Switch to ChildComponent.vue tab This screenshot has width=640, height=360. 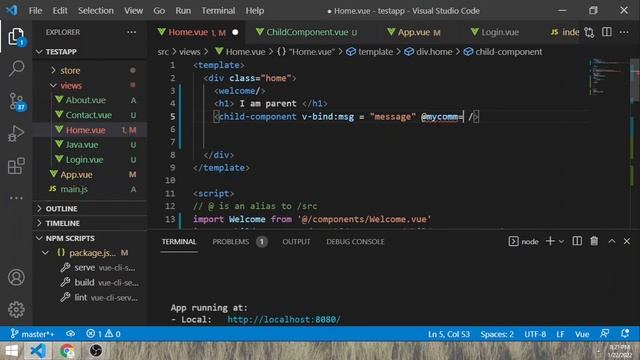click(306, 32)
